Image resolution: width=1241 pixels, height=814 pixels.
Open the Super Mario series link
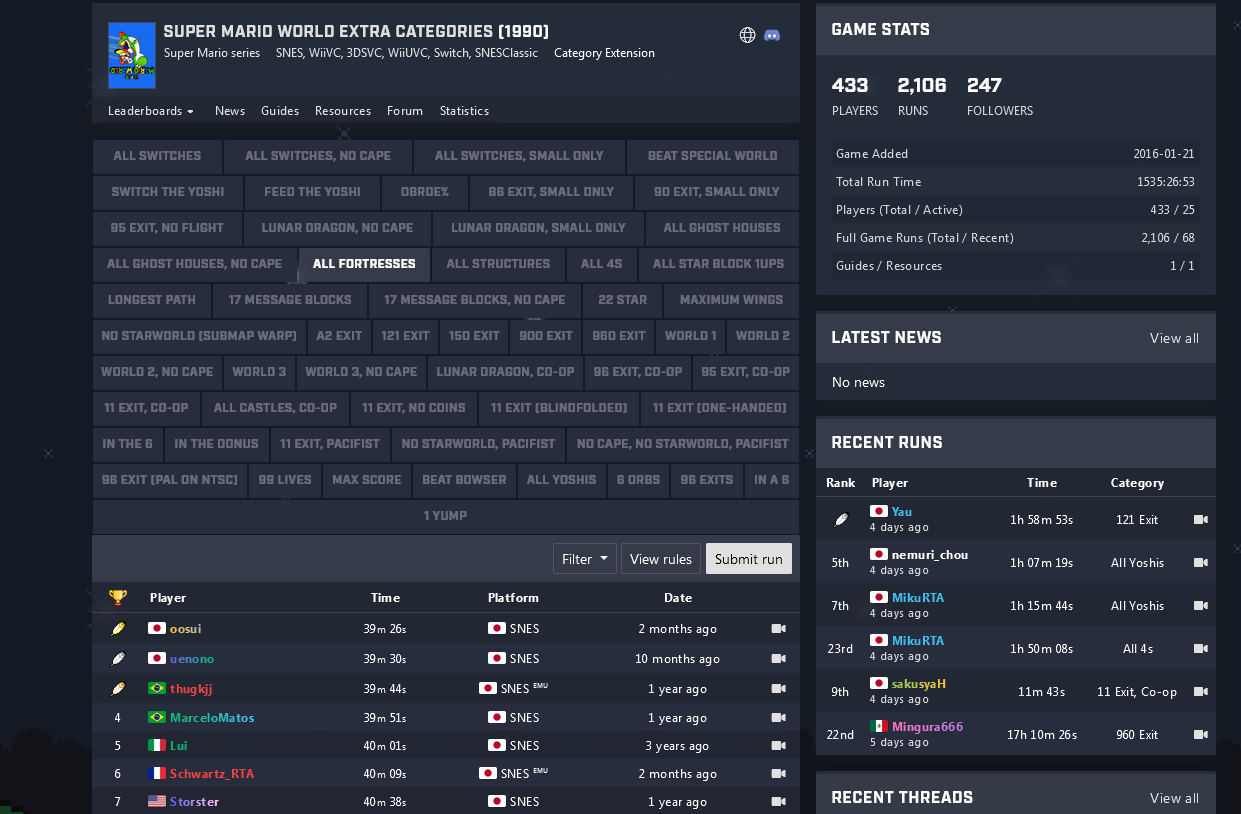pyautogui.click(x=212, y=53)
